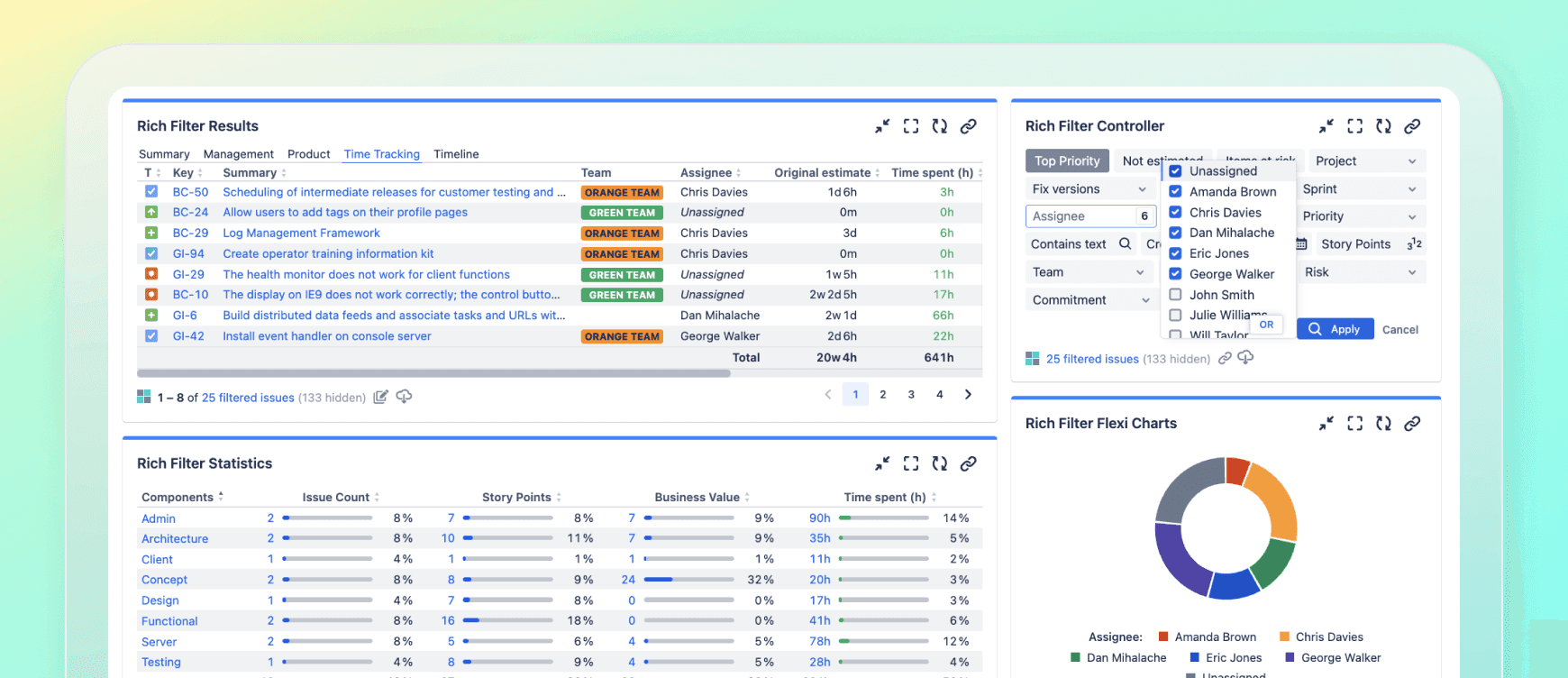
Task: Open the Priority dropdown filter
Action: (1361, 216)
